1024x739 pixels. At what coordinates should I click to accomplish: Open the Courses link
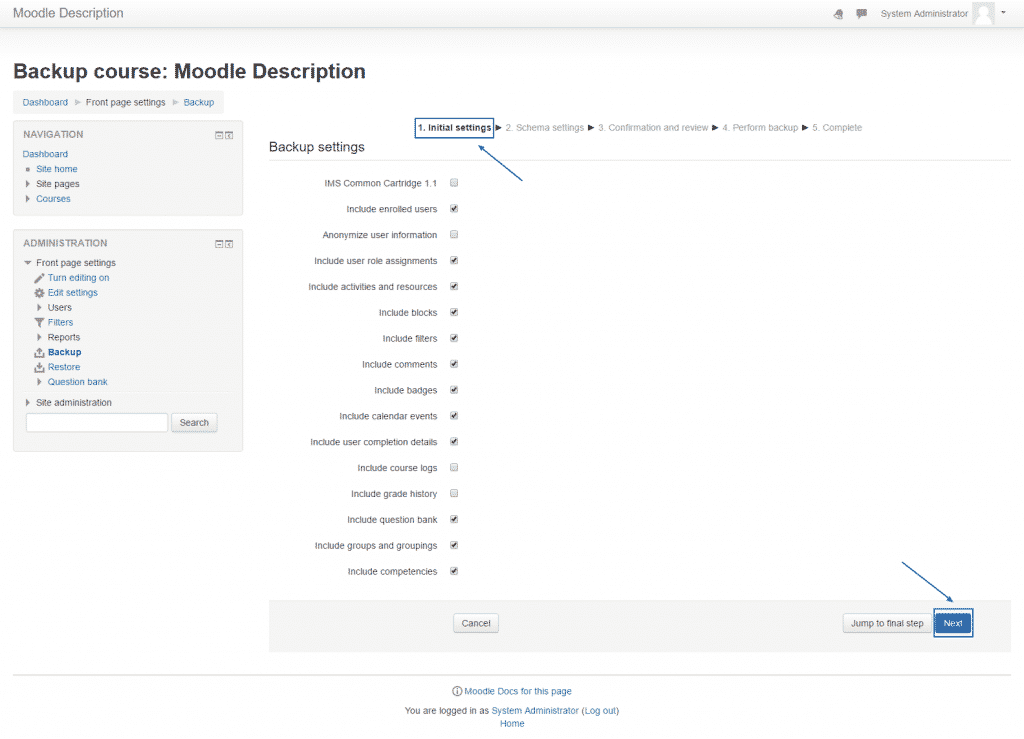click(x=53, y=199)
